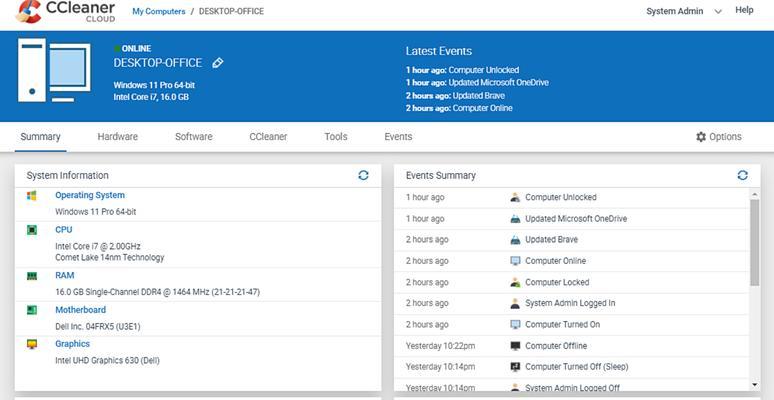The image size is (774, 400).
Task: Click 'Comet Lake 14nm Technology' text
Action: pos(110,257)
